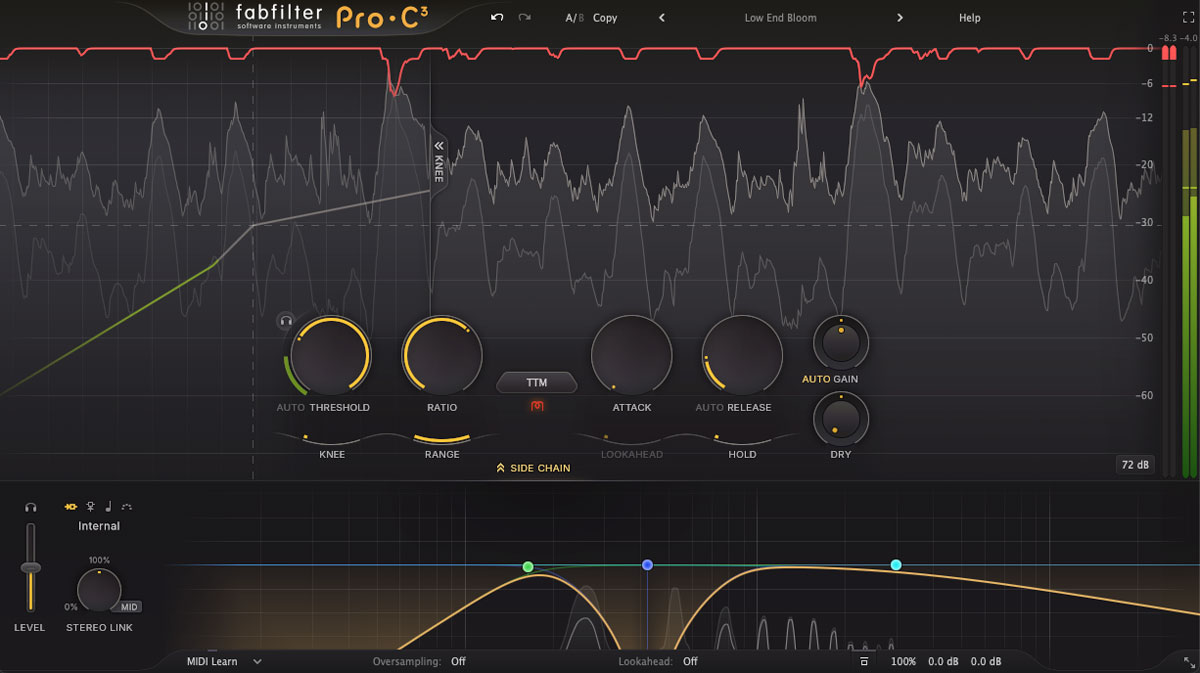Click the first 0.0 dB value
Image resolution: width=1200 pixels, height=673 pixels.
pos(943,662)
